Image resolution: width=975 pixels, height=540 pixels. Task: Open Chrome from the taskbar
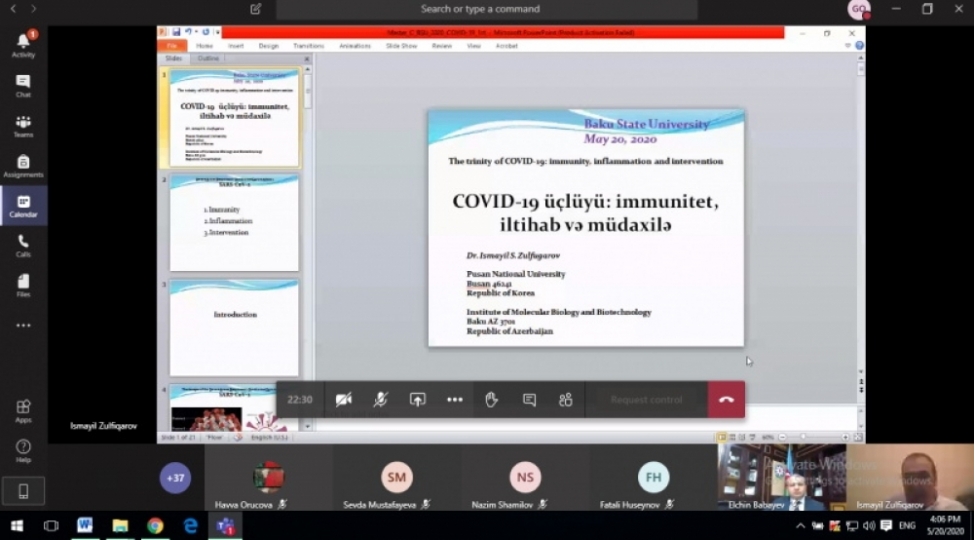(155, 526)
